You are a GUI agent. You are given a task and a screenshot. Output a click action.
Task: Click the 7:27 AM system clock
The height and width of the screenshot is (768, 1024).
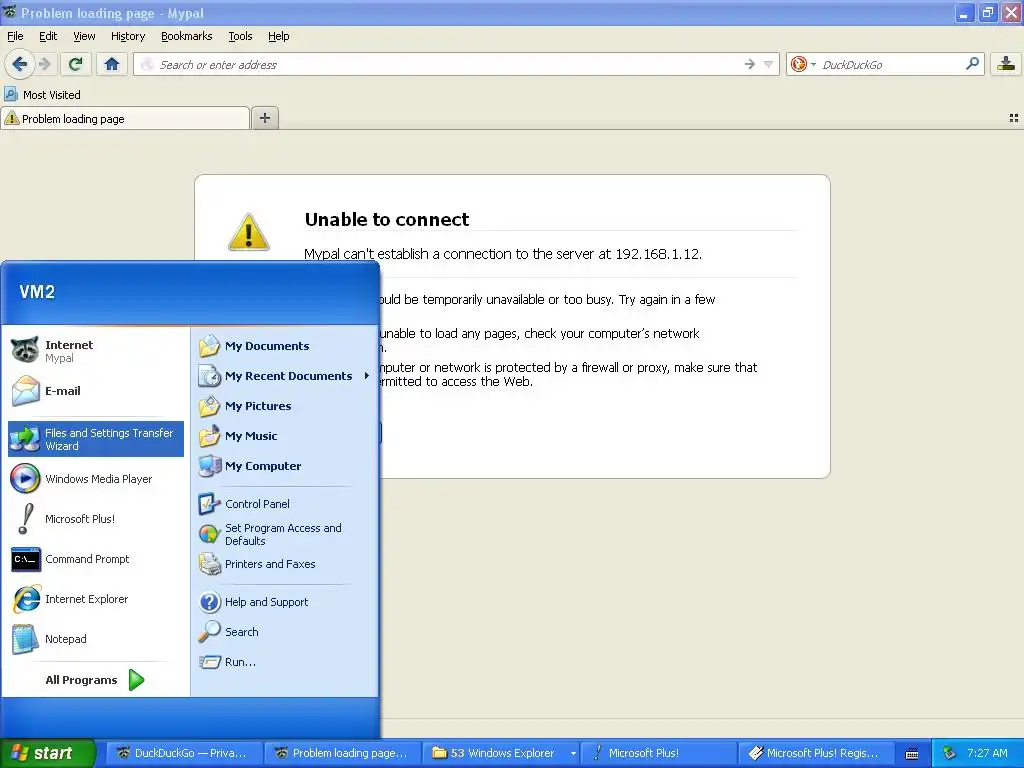987,753
